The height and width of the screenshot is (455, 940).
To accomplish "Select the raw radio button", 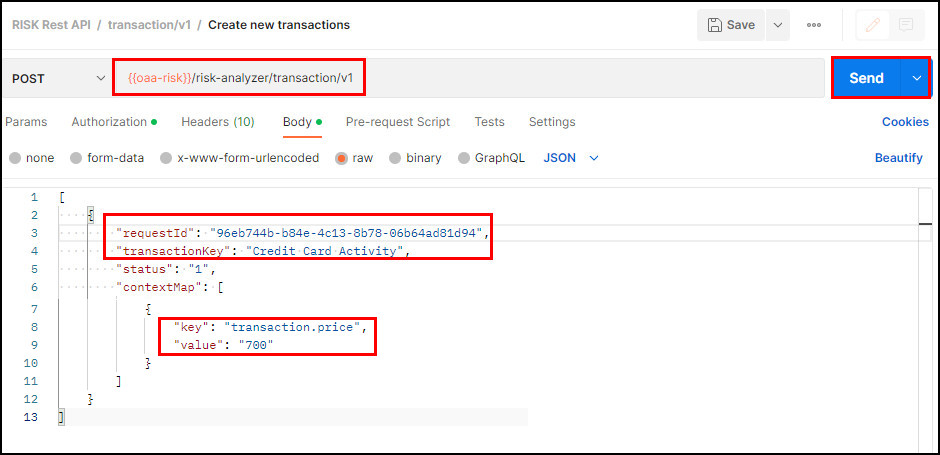I will pos(341,158).
